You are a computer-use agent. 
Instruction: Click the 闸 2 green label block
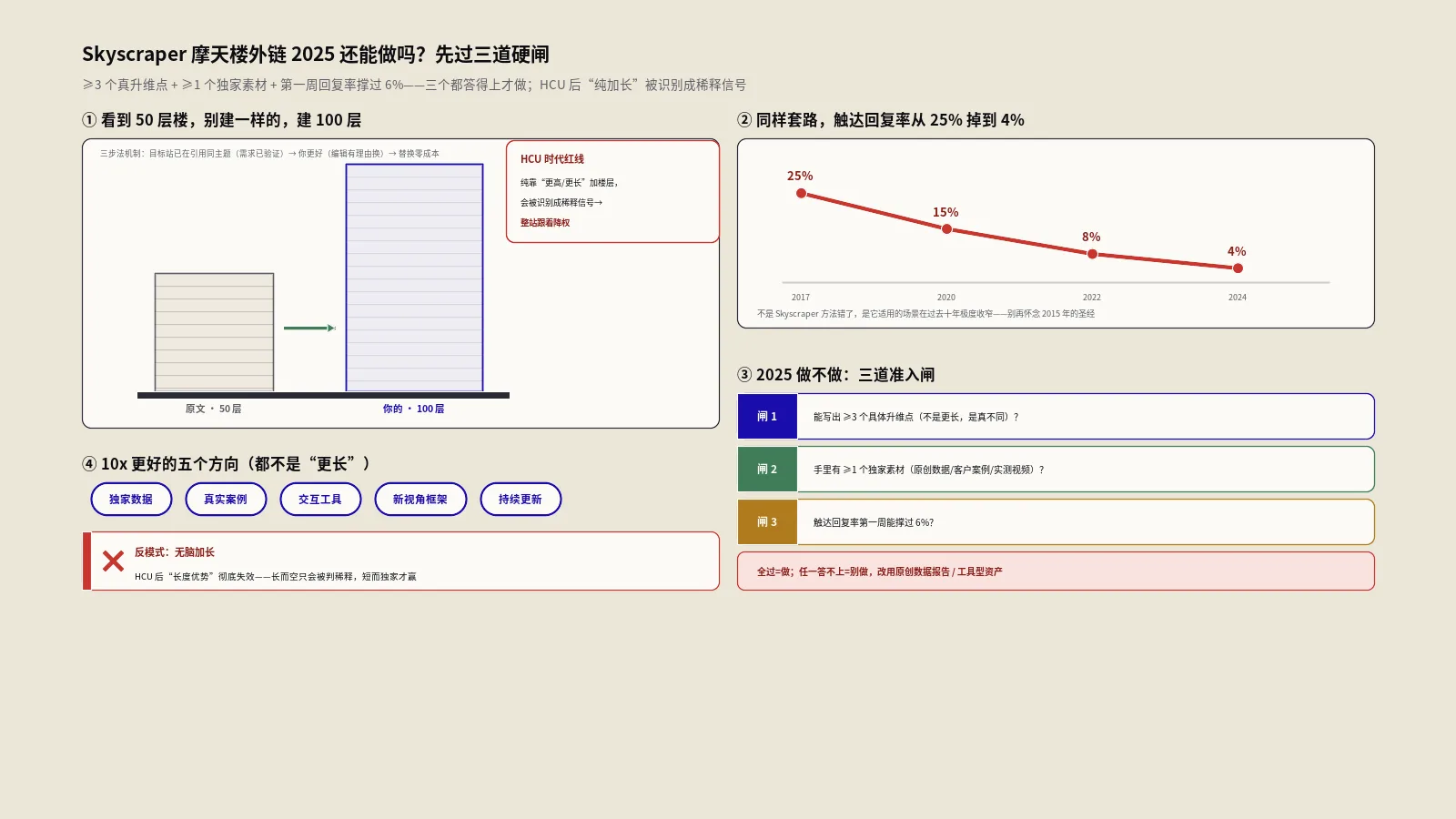point(767,470)
